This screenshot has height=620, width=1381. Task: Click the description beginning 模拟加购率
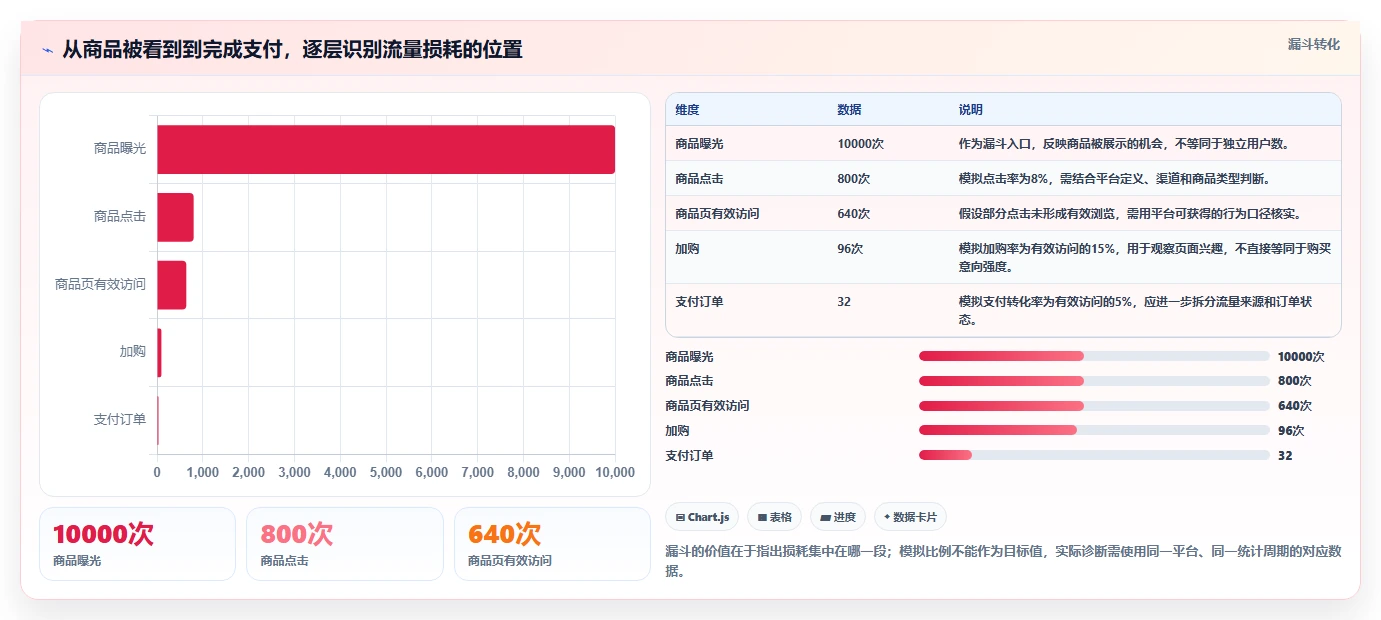(1144, 258)
